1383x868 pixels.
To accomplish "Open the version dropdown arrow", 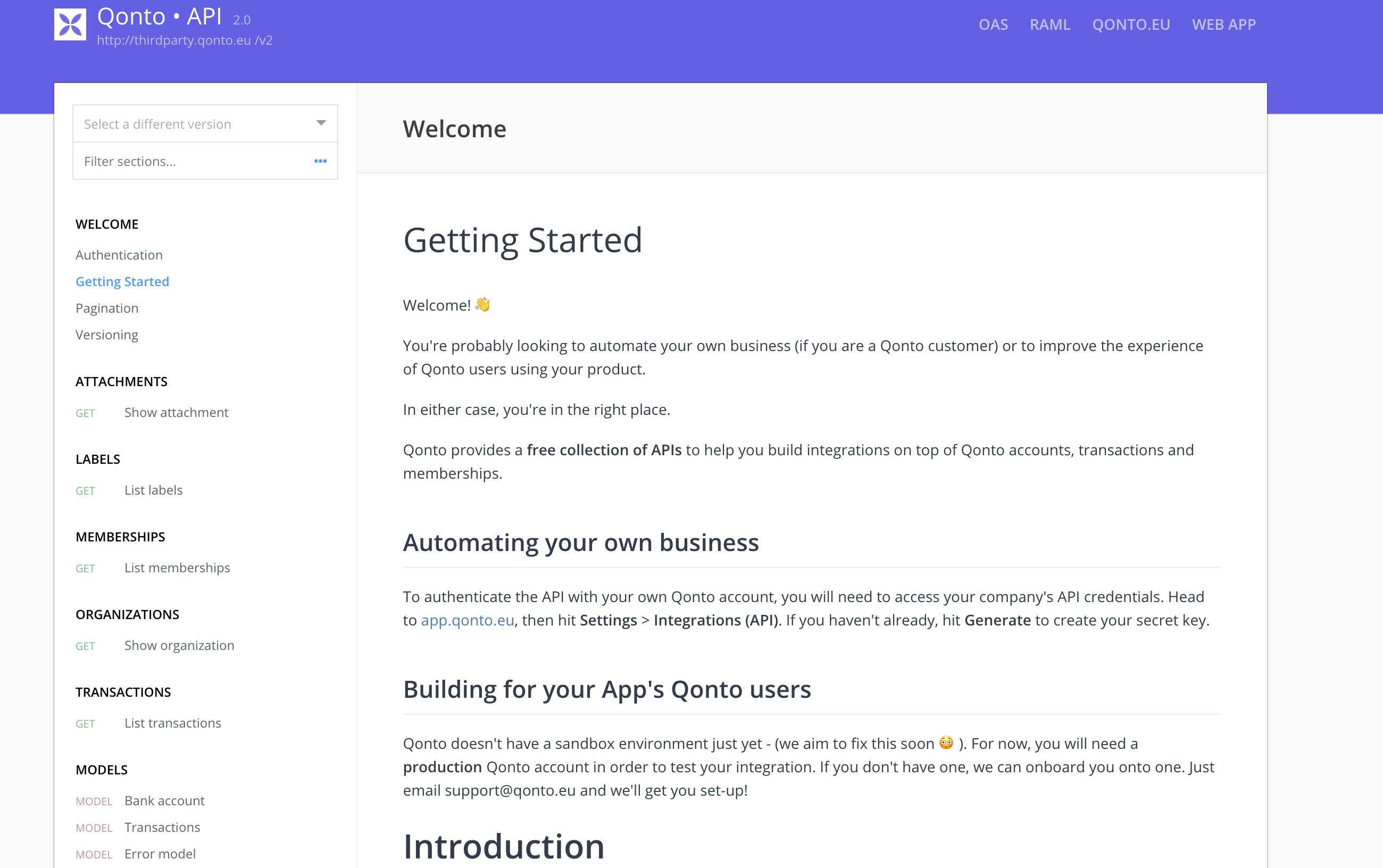I will [x=321, y=123].
